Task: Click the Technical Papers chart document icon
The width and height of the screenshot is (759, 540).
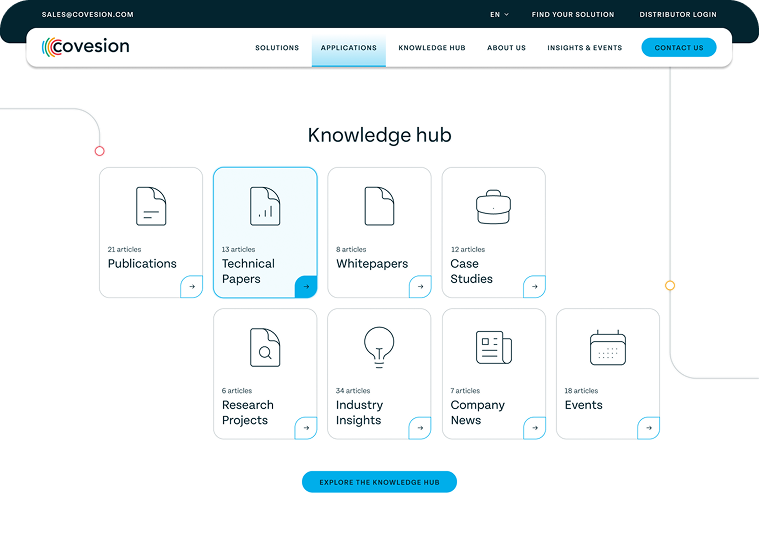Action: [x=265, y=206]
